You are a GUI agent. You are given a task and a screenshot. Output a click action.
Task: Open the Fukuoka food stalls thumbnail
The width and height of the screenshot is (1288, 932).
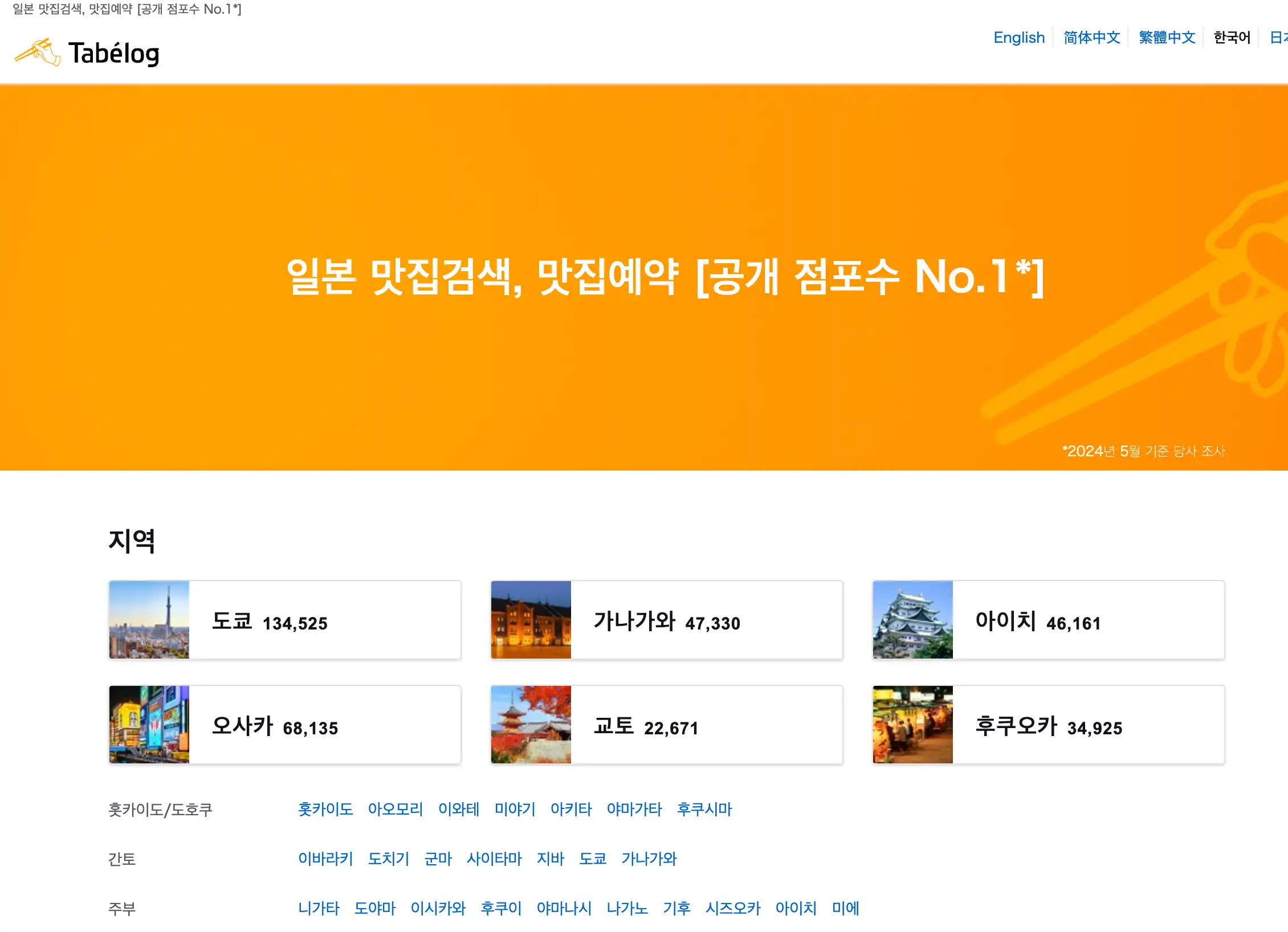tap(912, 725)
